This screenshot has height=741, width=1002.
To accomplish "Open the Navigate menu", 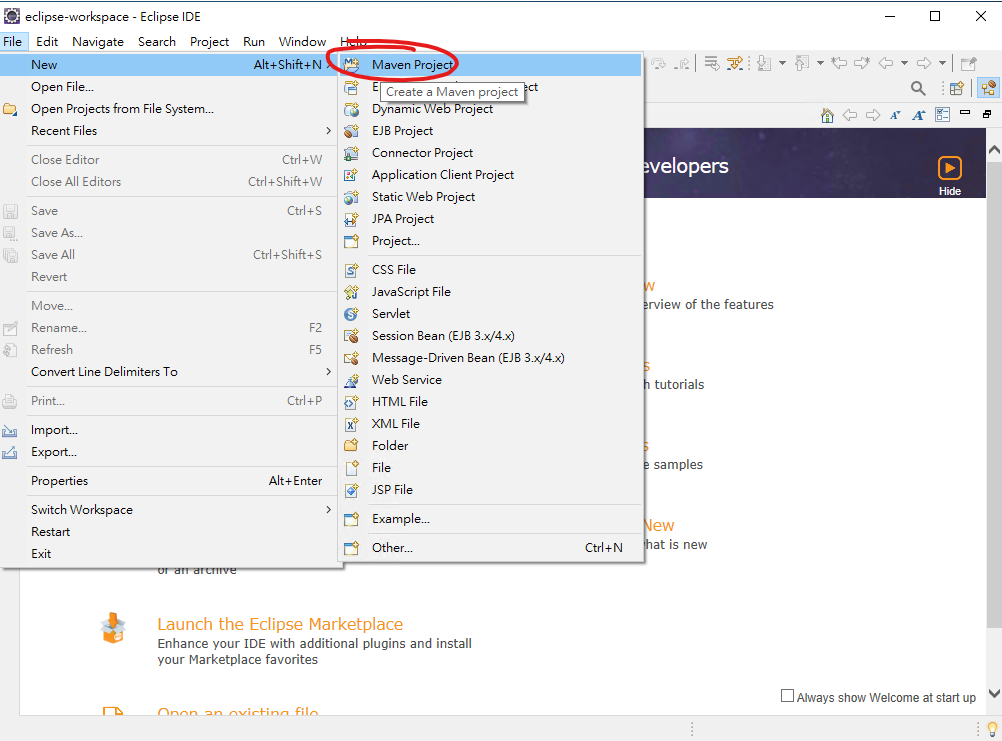I will point(98,42).
